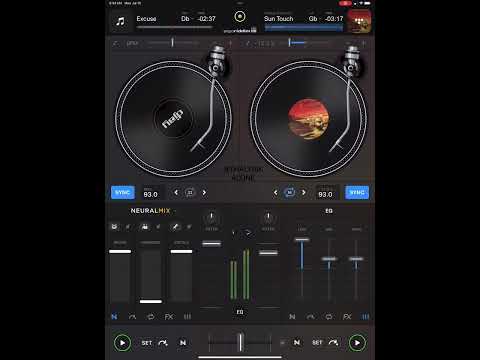Select the Sun Touch track title

coord(279,19)
